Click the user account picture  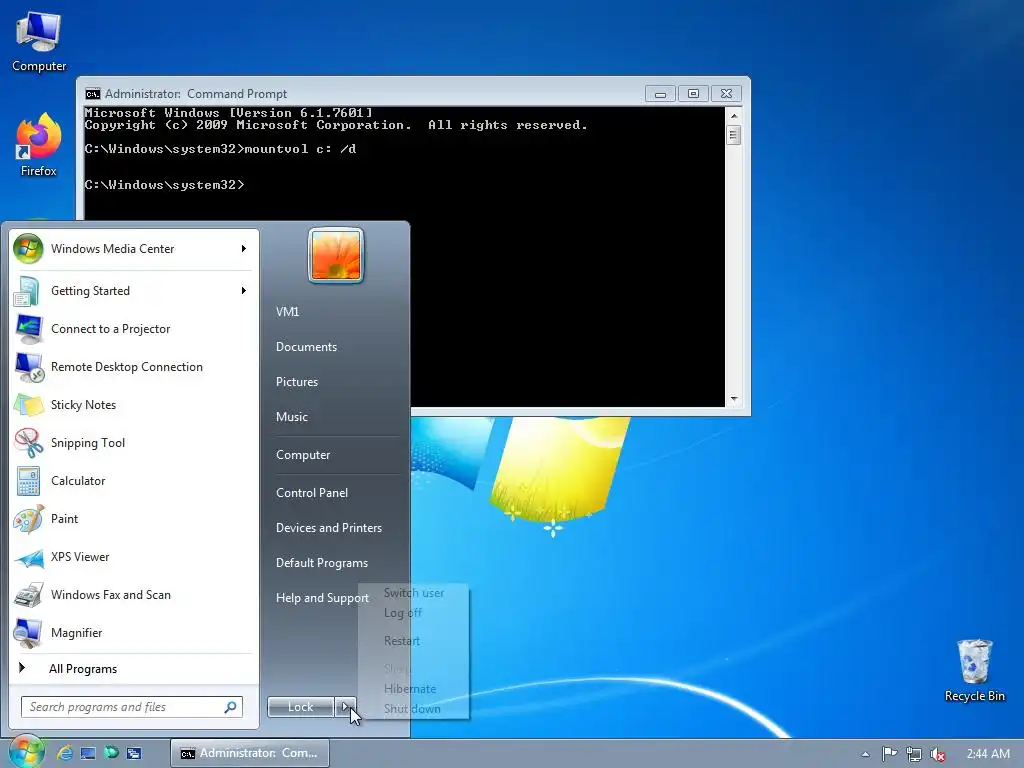tap(336, 255)
